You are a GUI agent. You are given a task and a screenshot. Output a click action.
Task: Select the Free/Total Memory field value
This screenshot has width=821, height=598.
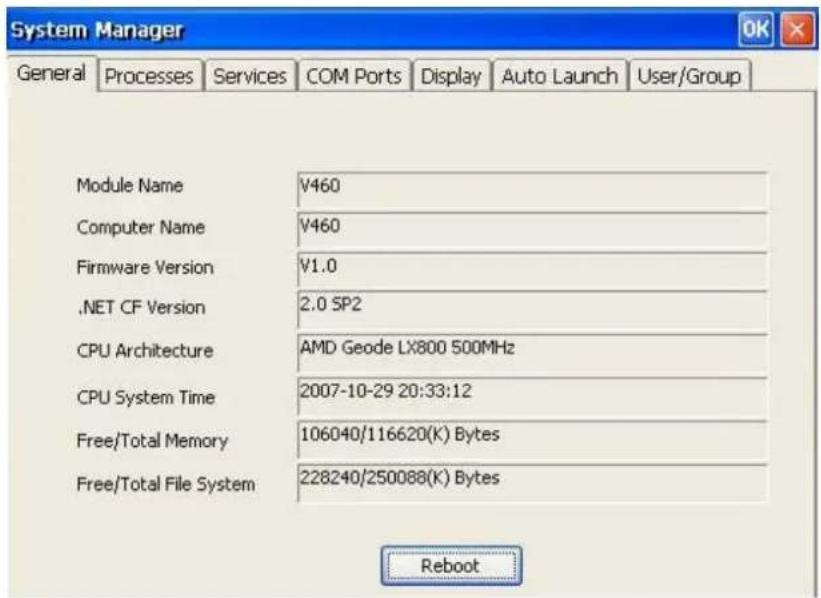[x=532, y=439]
